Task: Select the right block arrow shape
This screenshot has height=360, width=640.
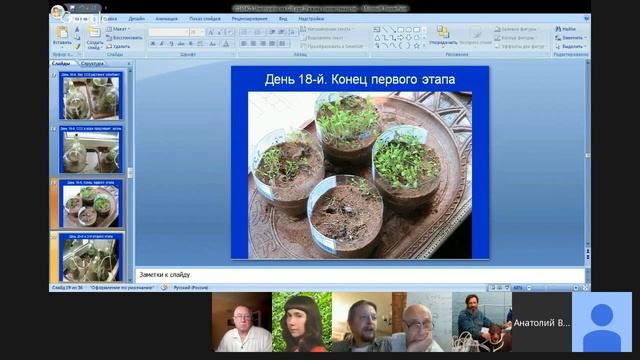Action: (400, 38)
